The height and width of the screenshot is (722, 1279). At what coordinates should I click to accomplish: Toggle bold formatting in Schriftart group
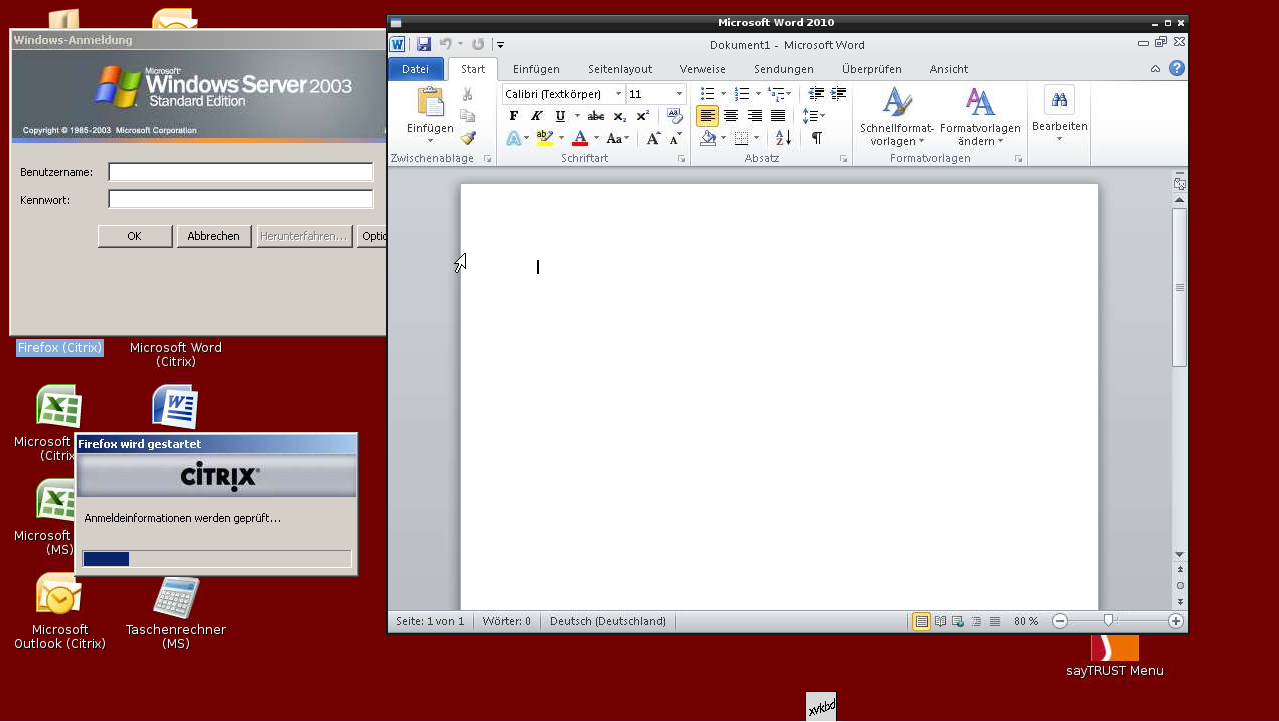[514, 116]
